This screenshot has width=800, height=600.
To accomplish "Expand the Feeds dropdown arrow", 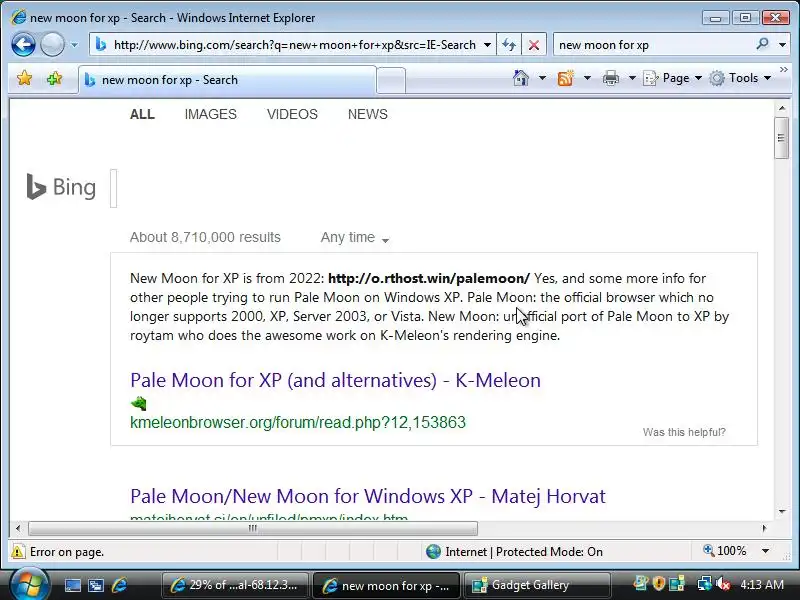I will pos(587,78).
